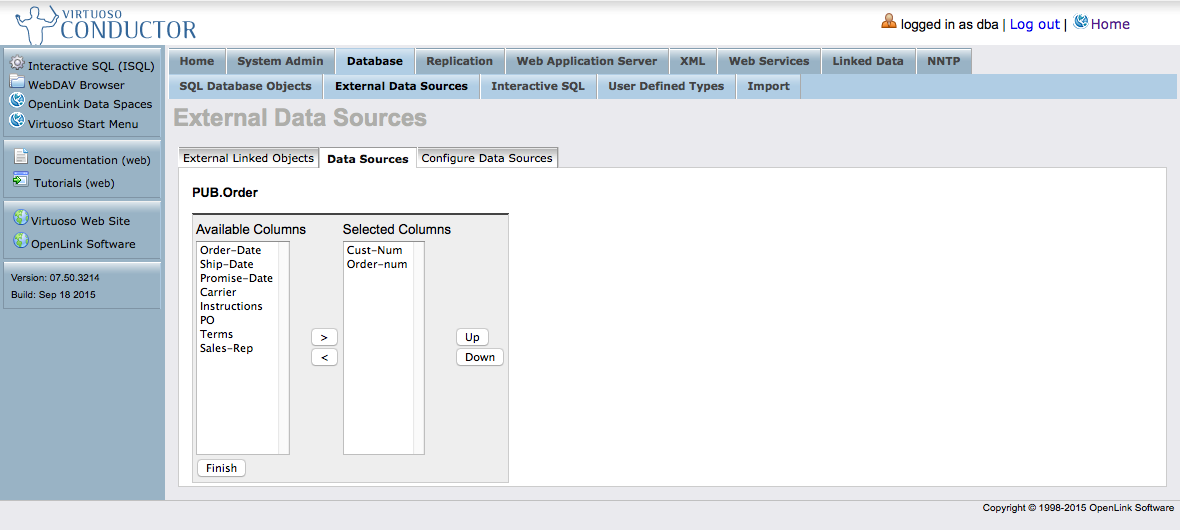This screenshot has height=530, width=1180.
Task: Open the System Admin tab
Action: pyautogui.click(x=280, y=61)
